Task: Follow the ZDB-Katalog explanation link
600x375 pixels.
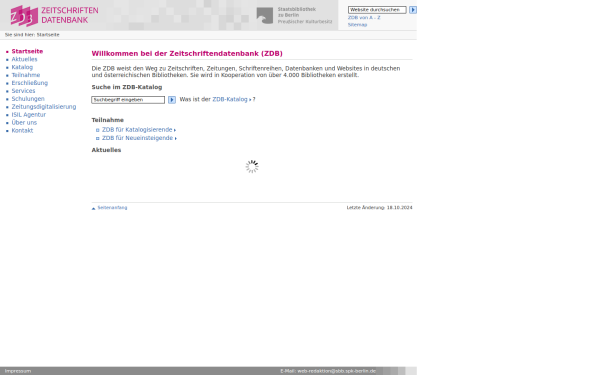Action: coord(232,99)
